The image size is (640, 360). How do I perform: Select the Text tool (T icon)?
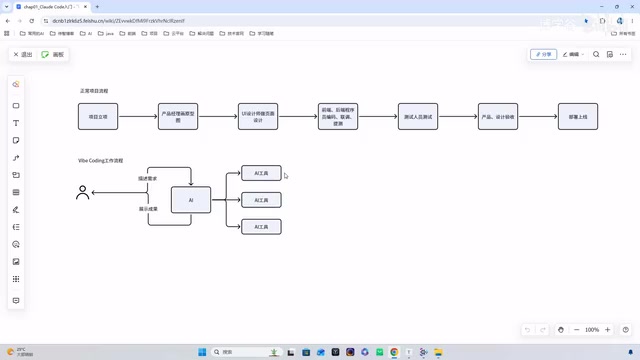[16, 123]
